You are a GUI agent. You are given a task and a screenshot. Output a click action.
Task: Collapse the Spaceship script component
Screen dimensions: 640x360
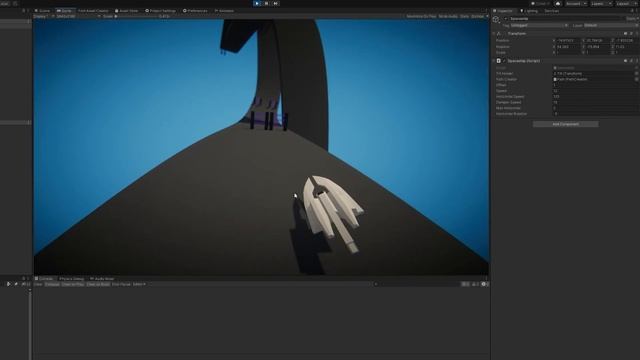(x=493, y=61)
